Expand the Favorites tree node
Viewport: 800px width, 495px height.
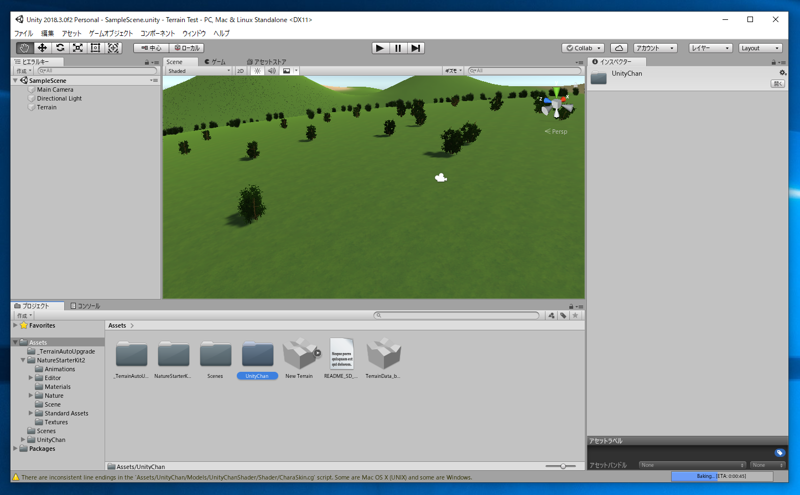(15, 325)
